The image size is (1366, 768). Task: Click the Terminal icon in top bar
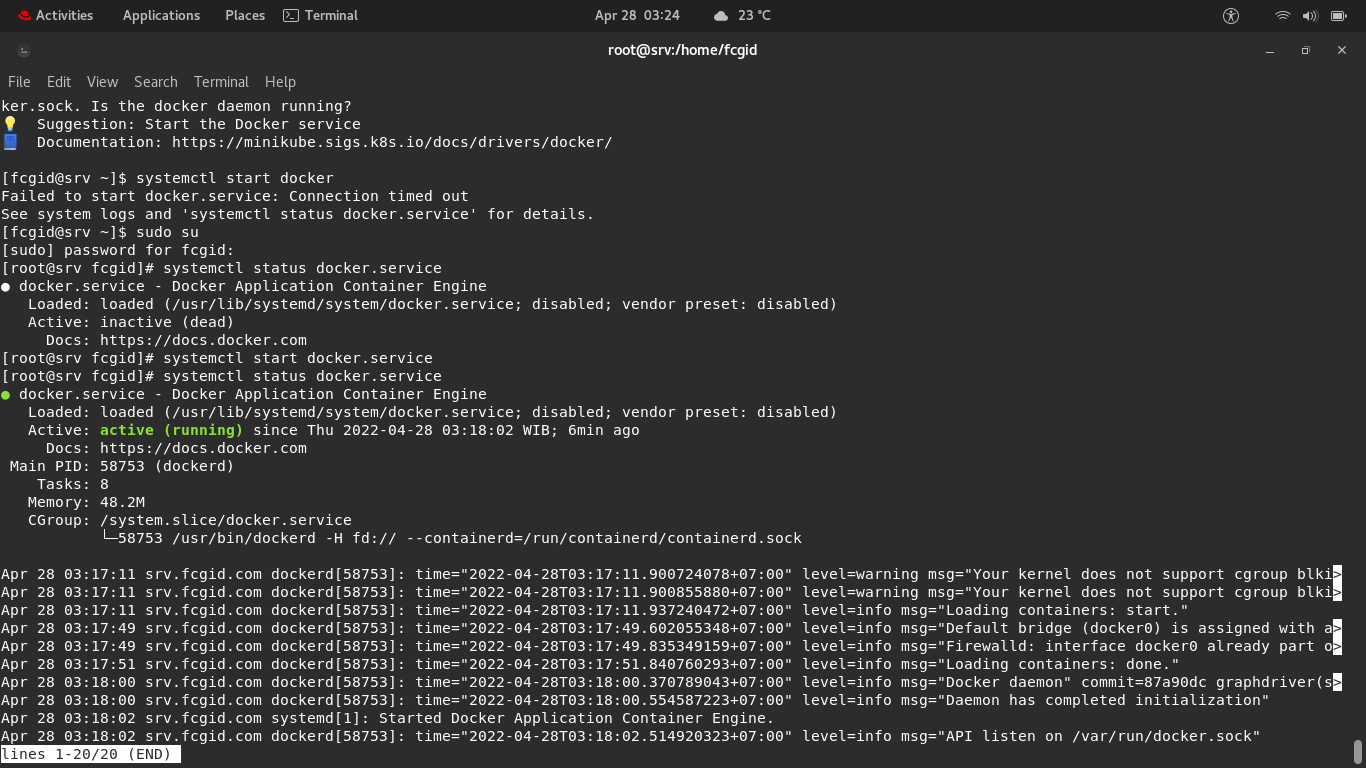coord(291,15)
